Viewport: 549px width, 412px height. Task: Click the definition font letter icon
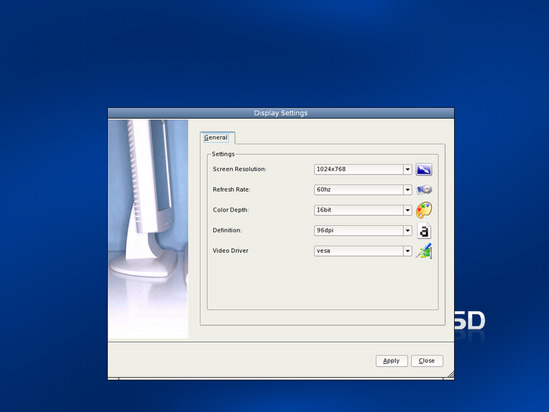pyautogui.click(x=424, y=231)
